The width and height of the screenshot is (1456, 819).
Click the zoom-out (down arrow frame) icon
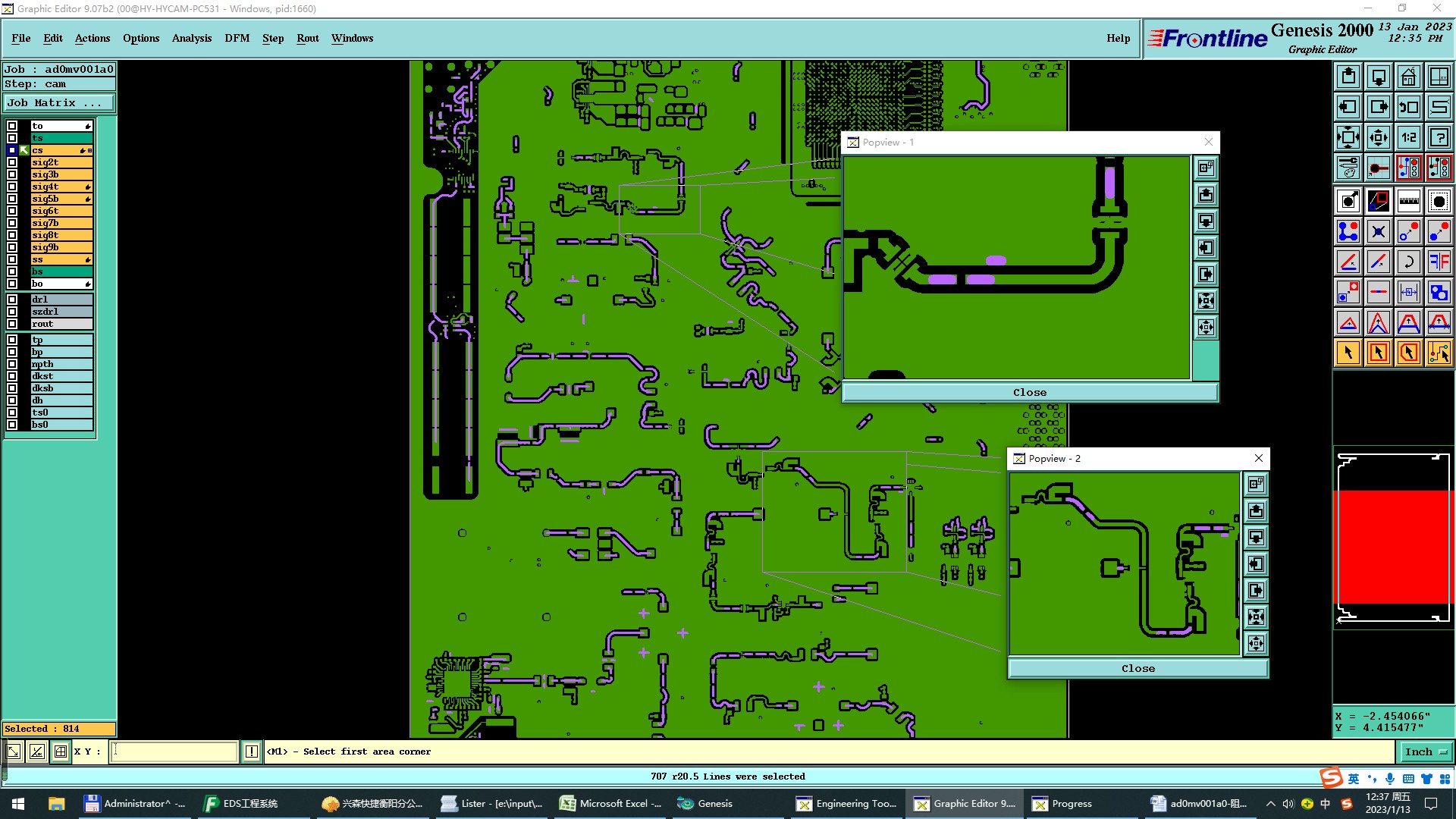(x=1379, y=77)
